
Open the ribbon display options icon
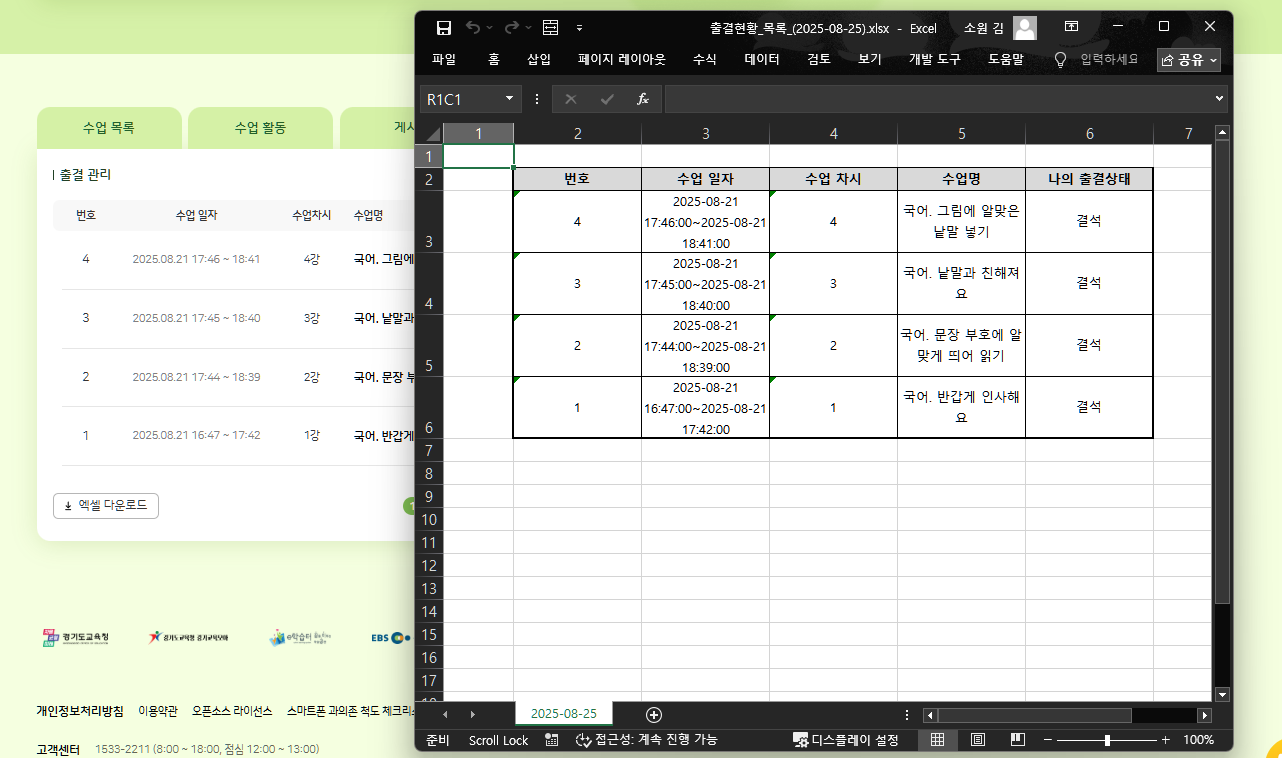(x=1071, y=27)
